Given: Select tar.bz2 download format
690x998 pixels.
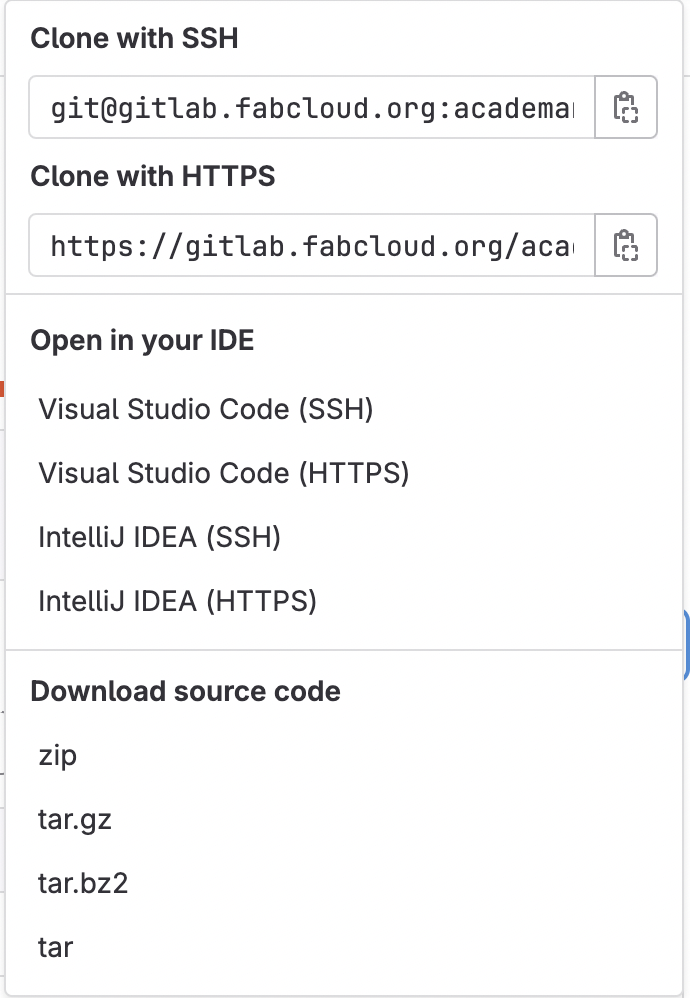Looking at the screenshot, I should tap(83, 884).
